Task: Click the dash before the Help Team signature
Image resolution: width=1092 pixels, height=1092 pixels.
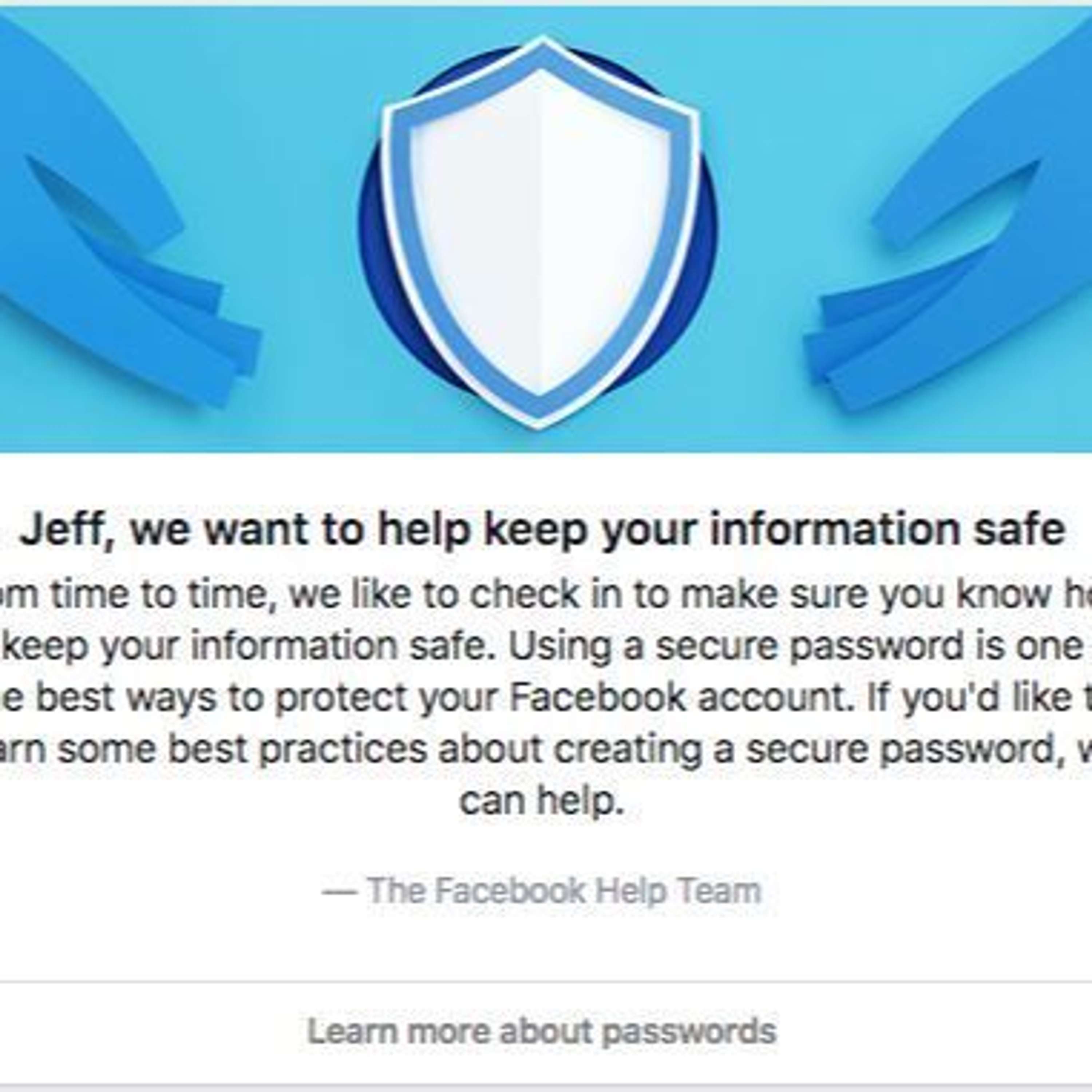Action: [339, 891]
